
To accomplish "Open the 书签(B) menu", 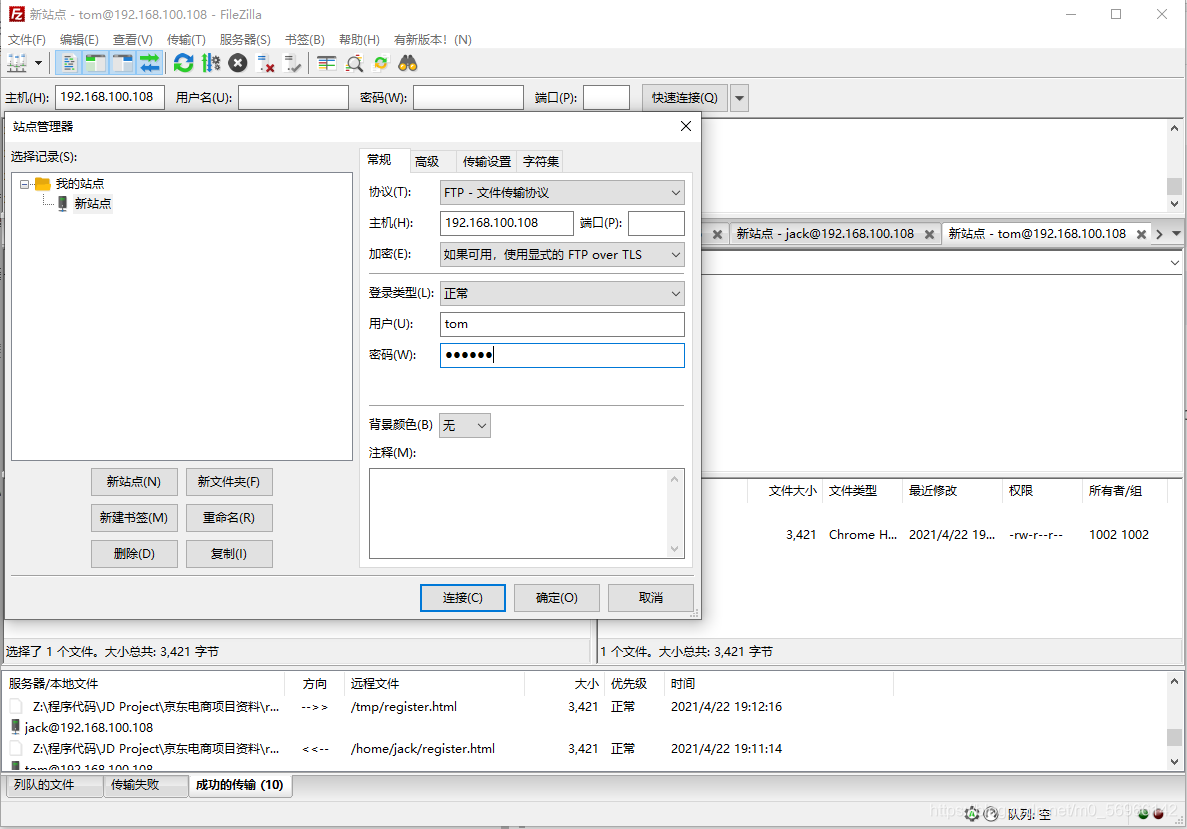I will pyautogui.click(x=304, y=39).
